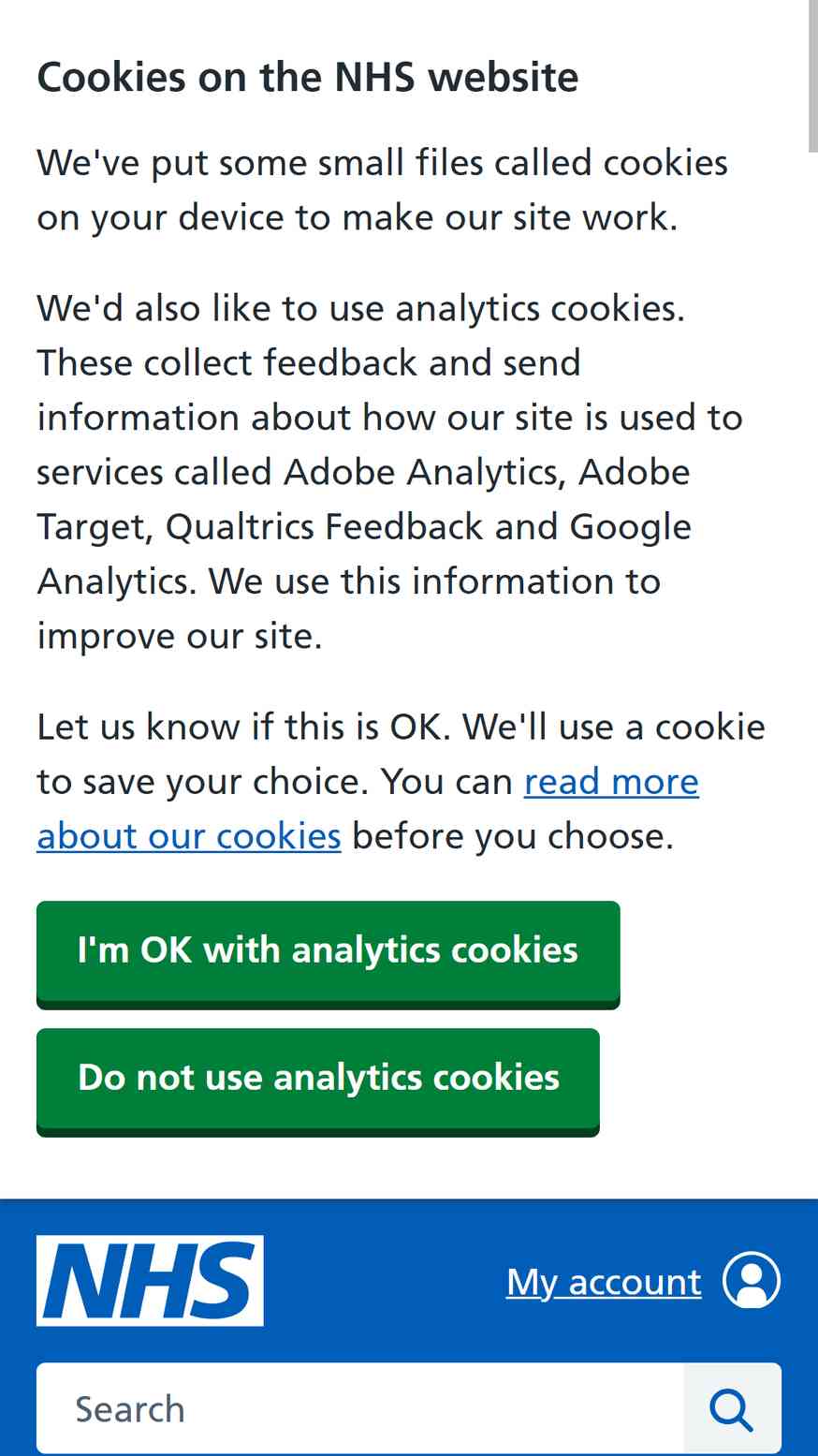Click the small files called cookies paragraph
Image resolution: width=818 pixels, height=1456 pixels.
pos(383,190)
